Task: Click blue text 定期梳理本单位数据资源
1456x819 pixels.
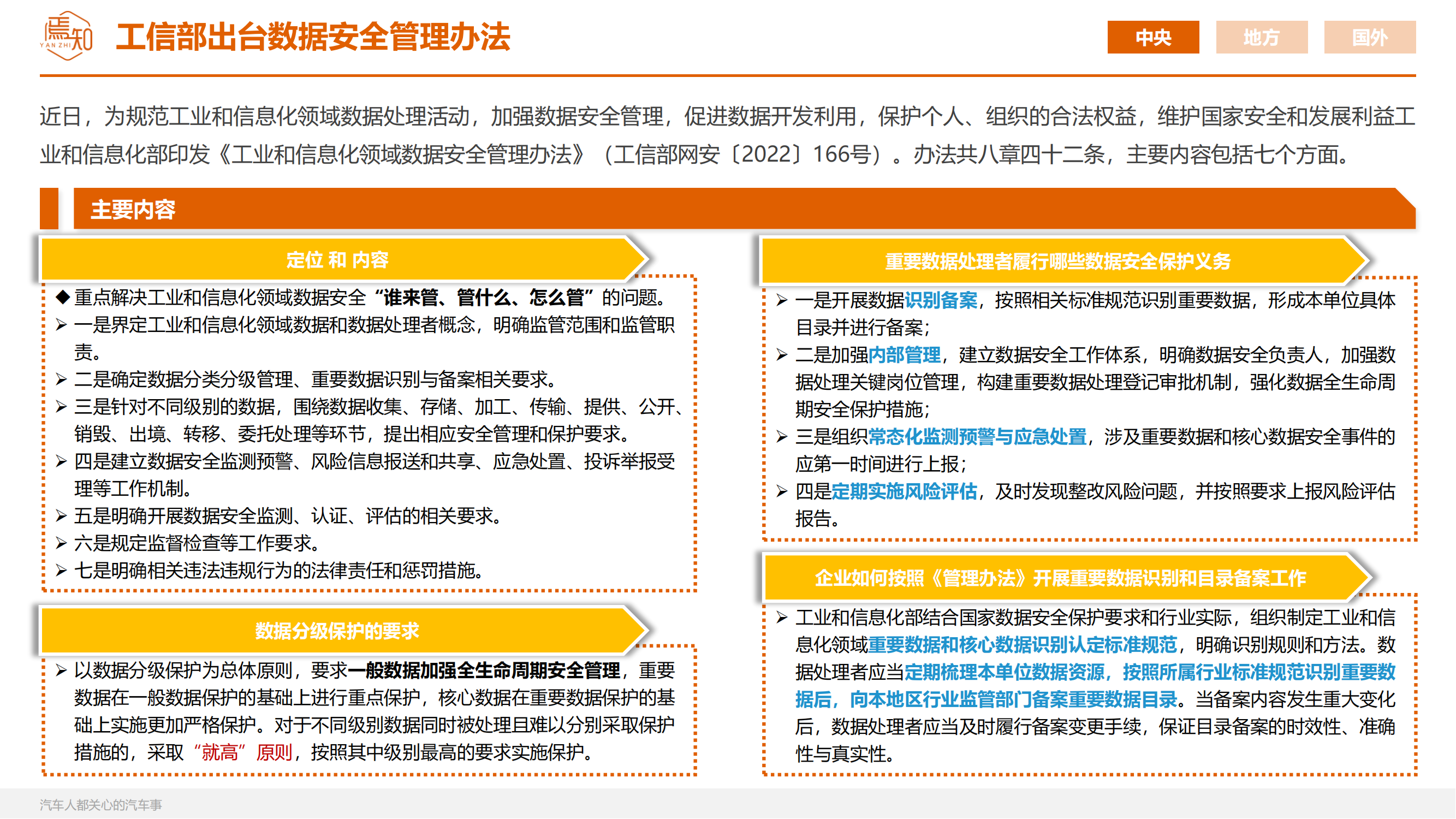Action: (x=1005, y=672)
